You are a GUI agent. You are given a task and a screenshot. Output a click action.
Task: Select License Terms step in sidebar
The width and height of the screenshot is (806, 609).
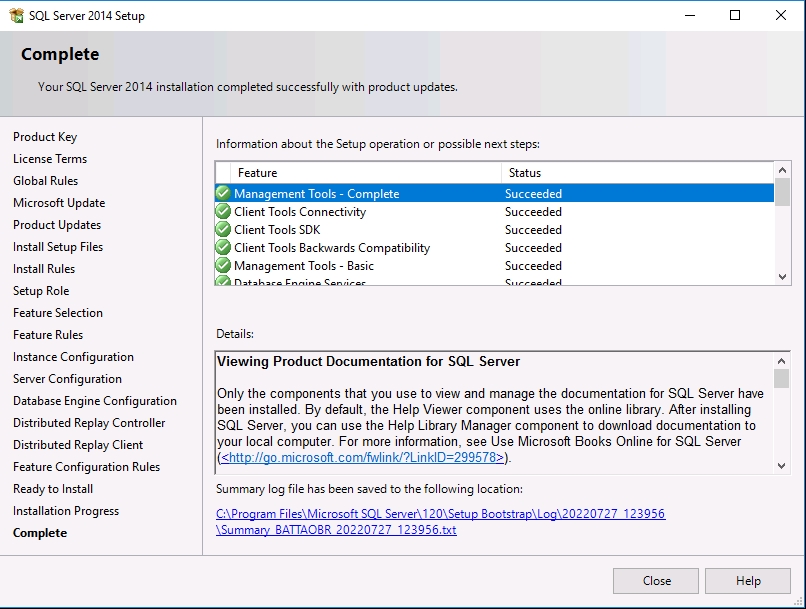coord(50,159)
